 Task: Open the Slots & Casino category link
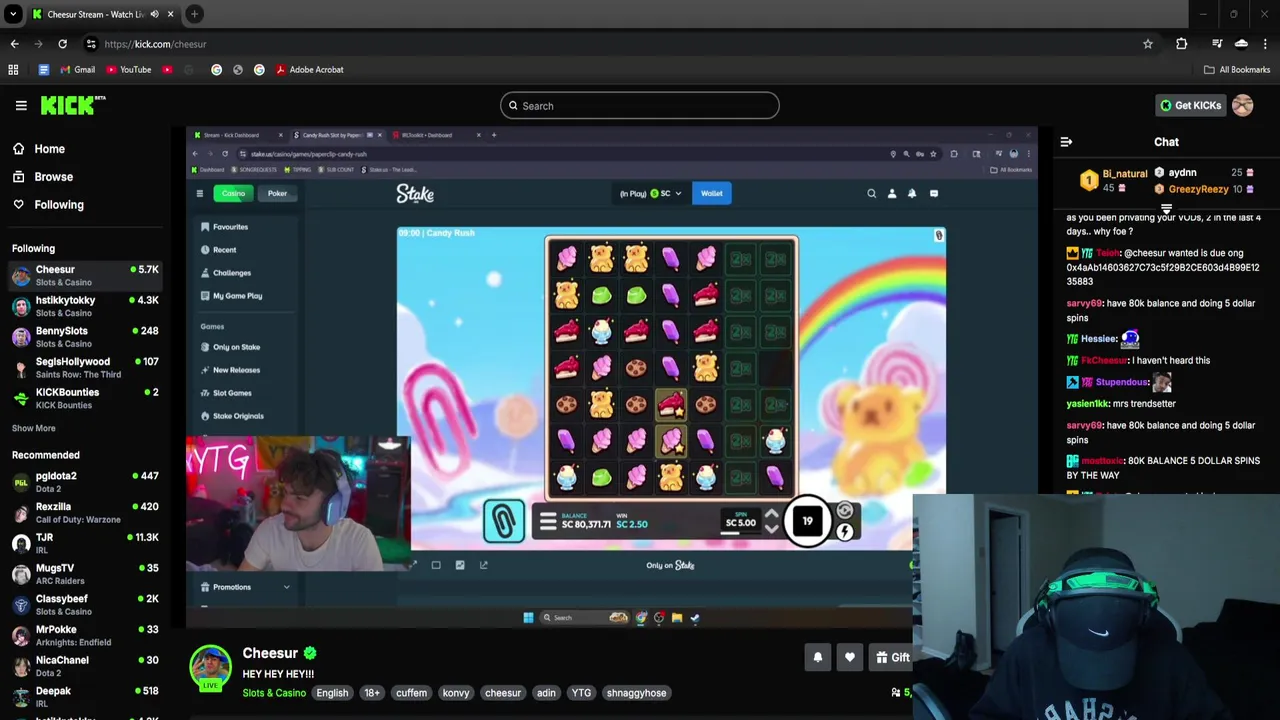(x=274, y=693)
